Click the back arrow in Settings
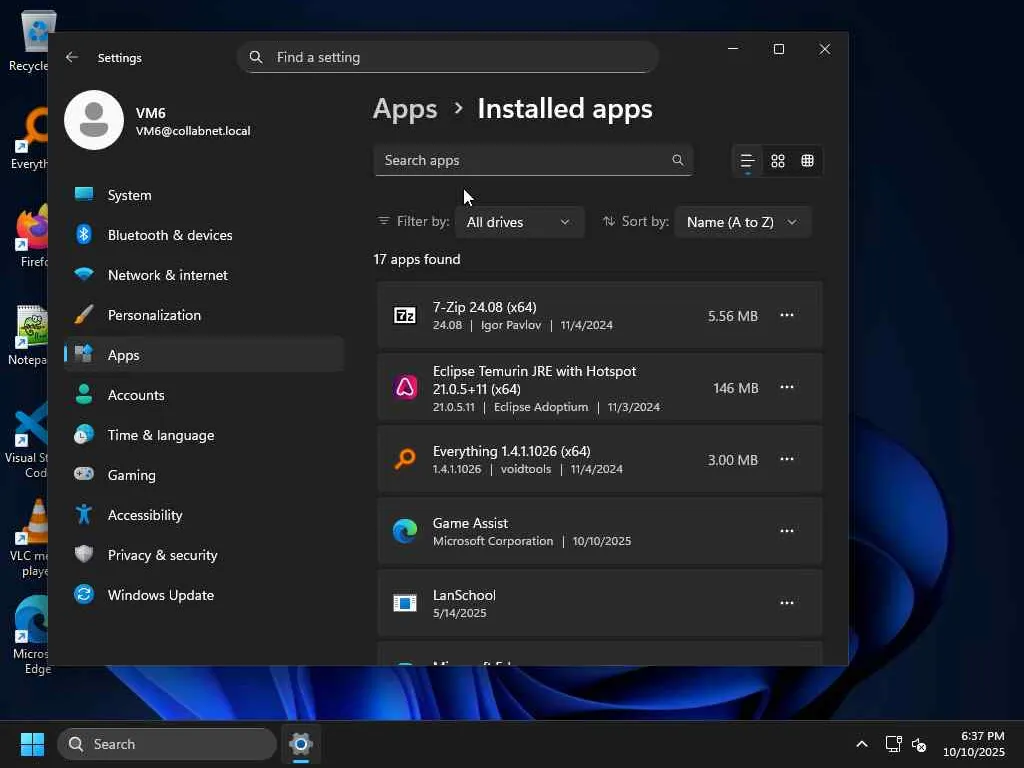The width and height of the screenshot is (1024, 768). [x=72, y=58]
